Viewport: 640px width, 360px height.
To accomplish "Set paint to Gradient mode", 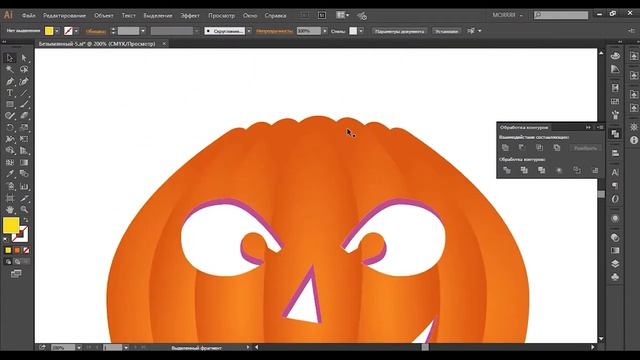I will [17, 250].
